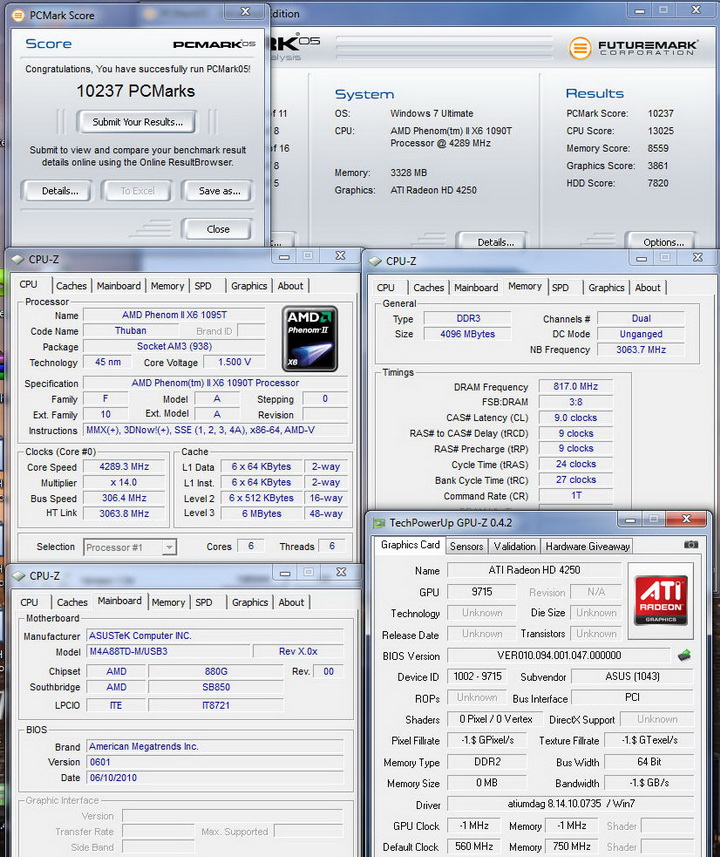
Task: Open SPD tab in top-left CPU-Z window
Action: tap(203, 286)
